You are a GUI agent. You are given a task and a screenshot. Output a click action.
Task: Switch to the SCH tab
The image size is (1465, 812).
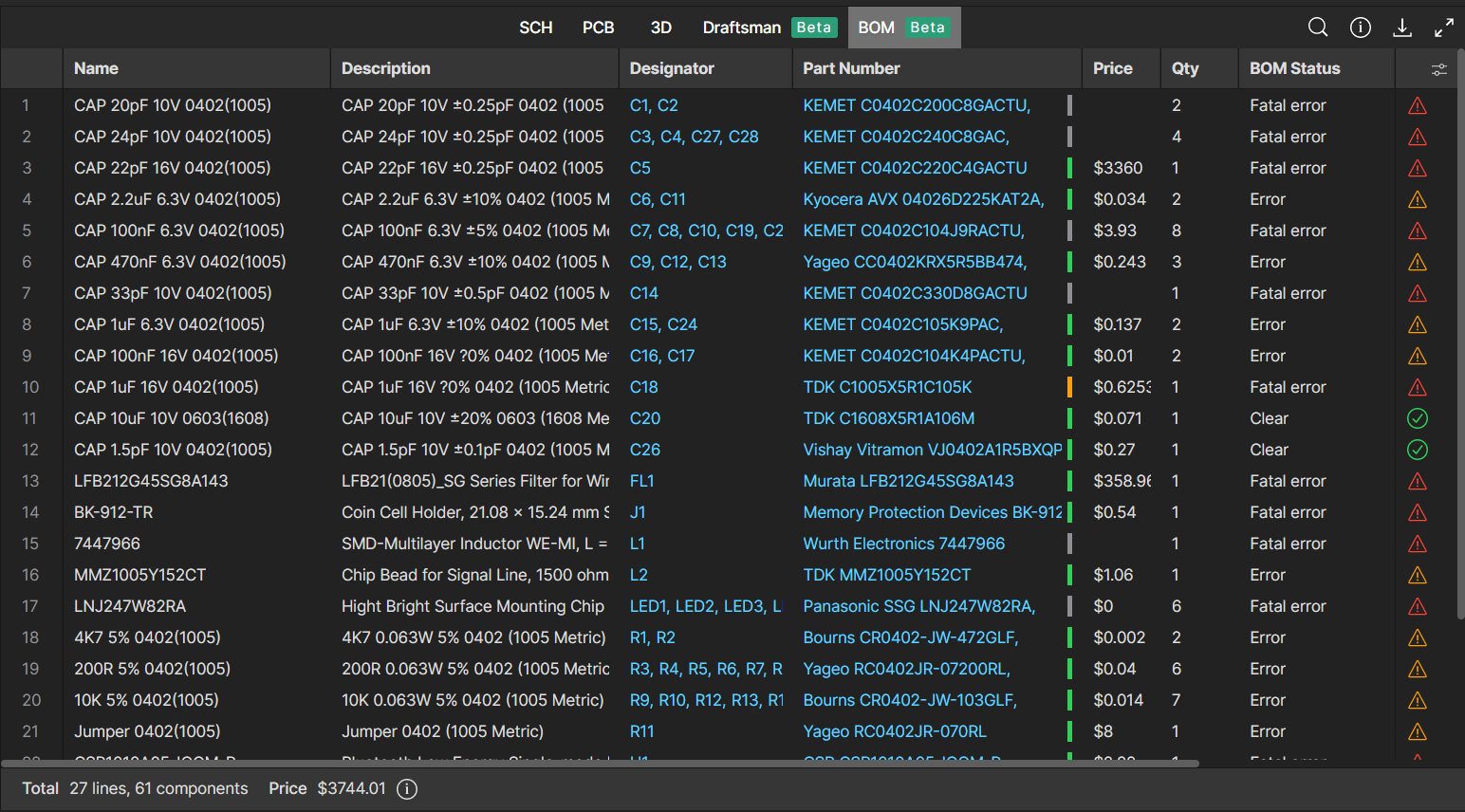point(535,28)
